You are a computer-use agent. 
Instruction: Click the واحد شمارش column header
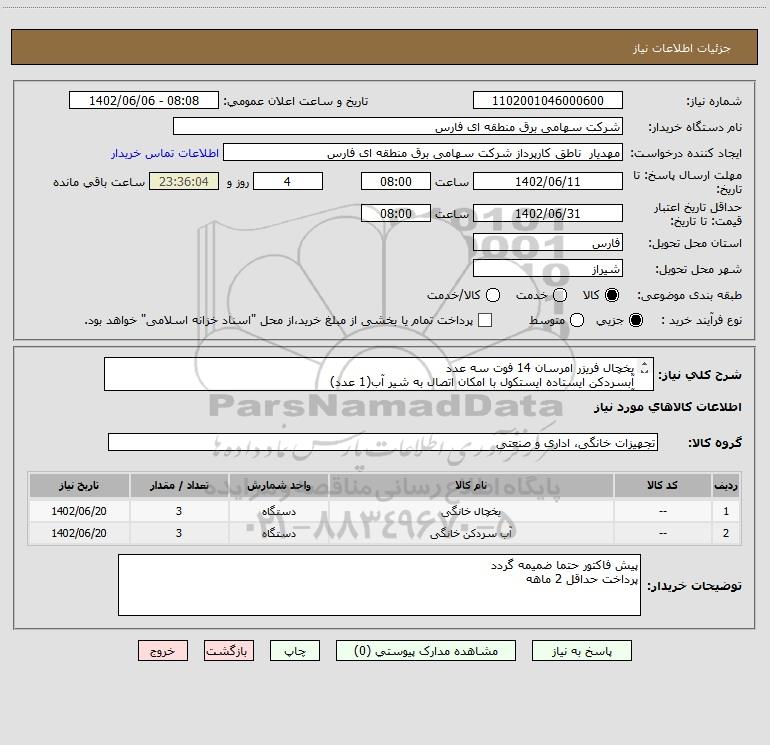(278, 485)
